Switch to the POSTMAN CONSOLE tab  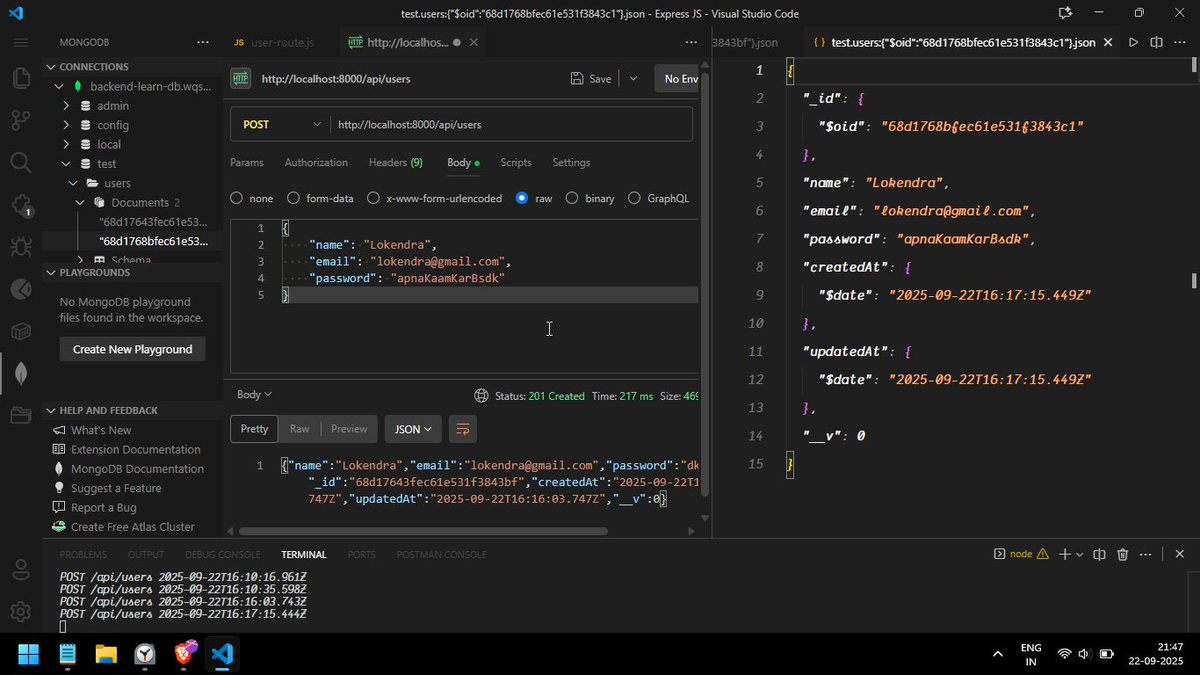tap(441, 554)
